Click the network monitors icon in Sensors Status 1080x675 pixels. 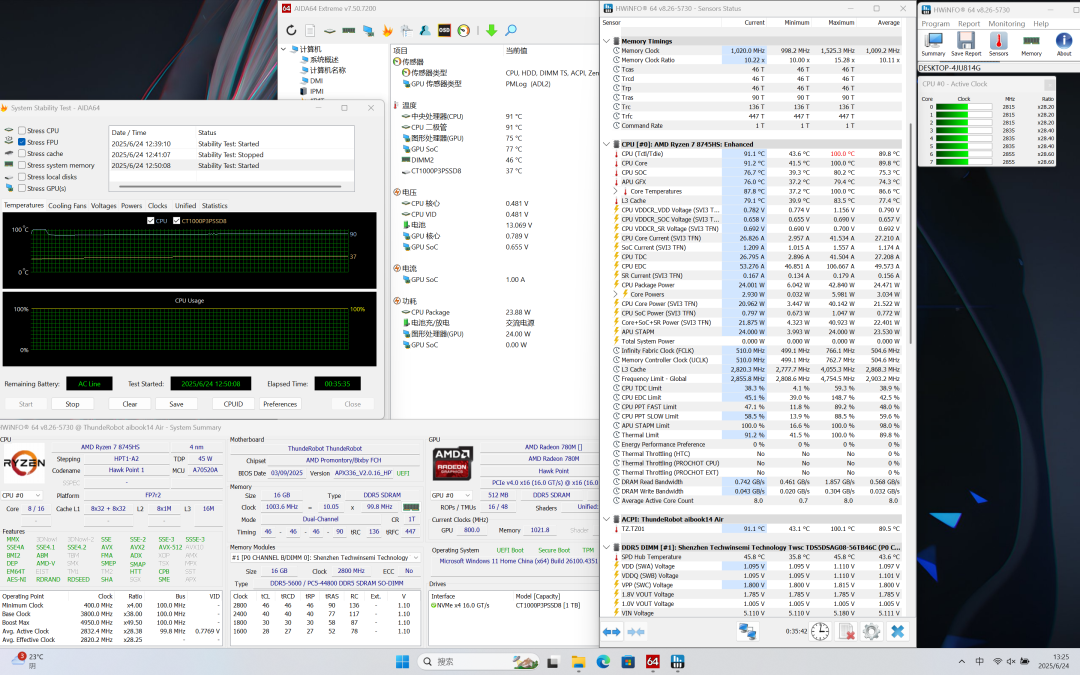point(748,632)
